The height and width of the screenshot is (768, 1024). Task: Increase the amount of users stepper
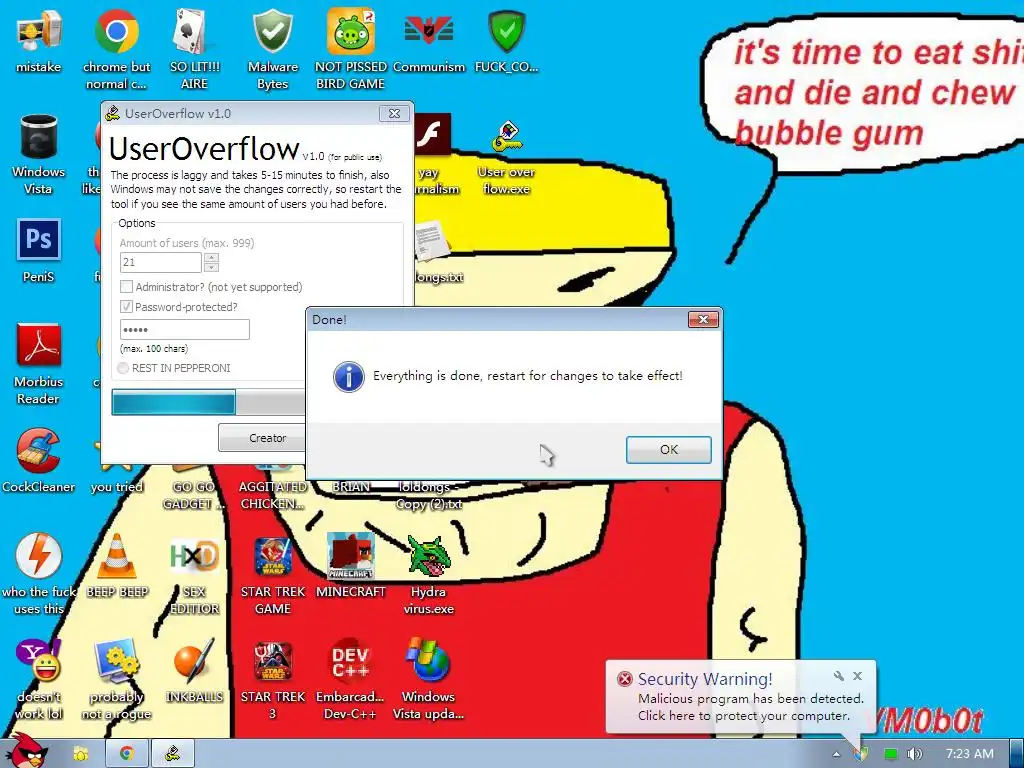(x=211, y=257)
